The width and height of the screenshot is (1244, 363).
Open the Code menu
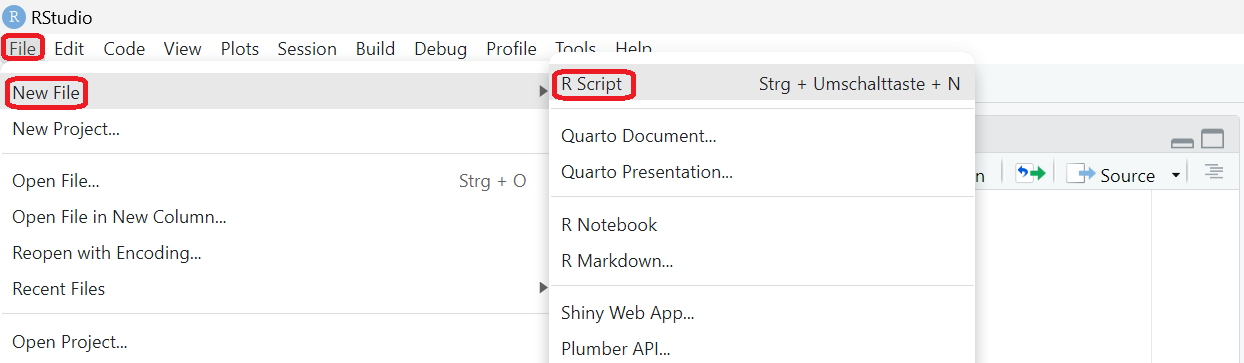tap(124, 48)
